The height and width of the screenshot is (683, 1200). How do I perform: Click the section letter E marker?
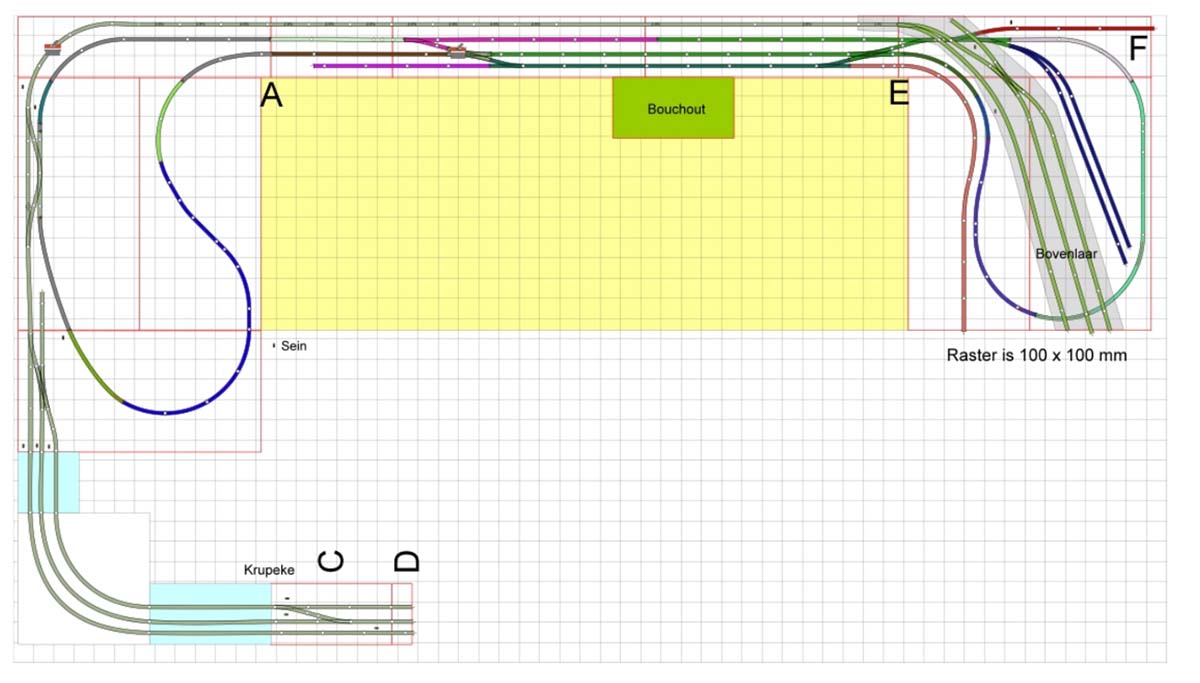tap(898, 94)
